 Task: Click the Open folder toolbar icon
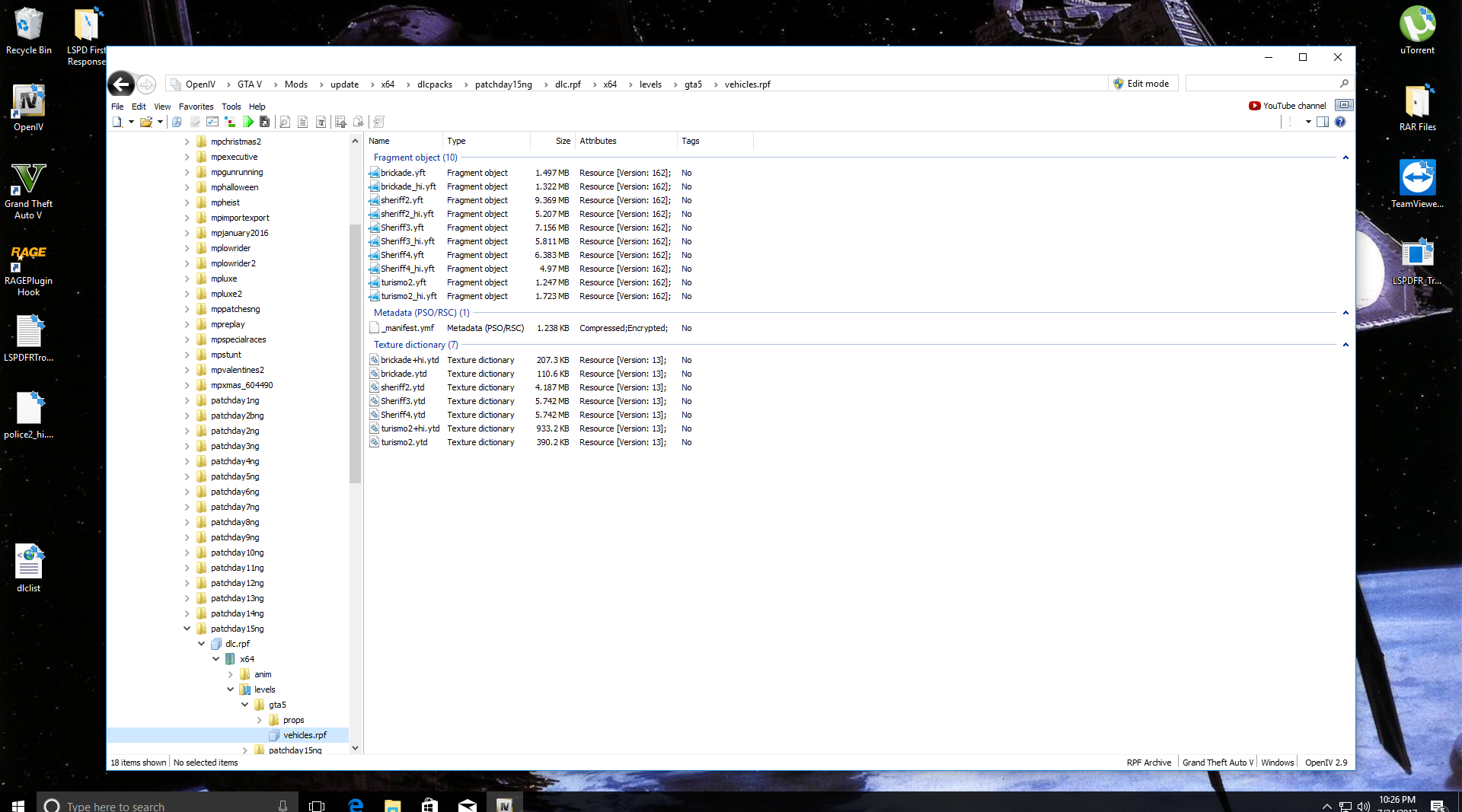tap(145, 122)
